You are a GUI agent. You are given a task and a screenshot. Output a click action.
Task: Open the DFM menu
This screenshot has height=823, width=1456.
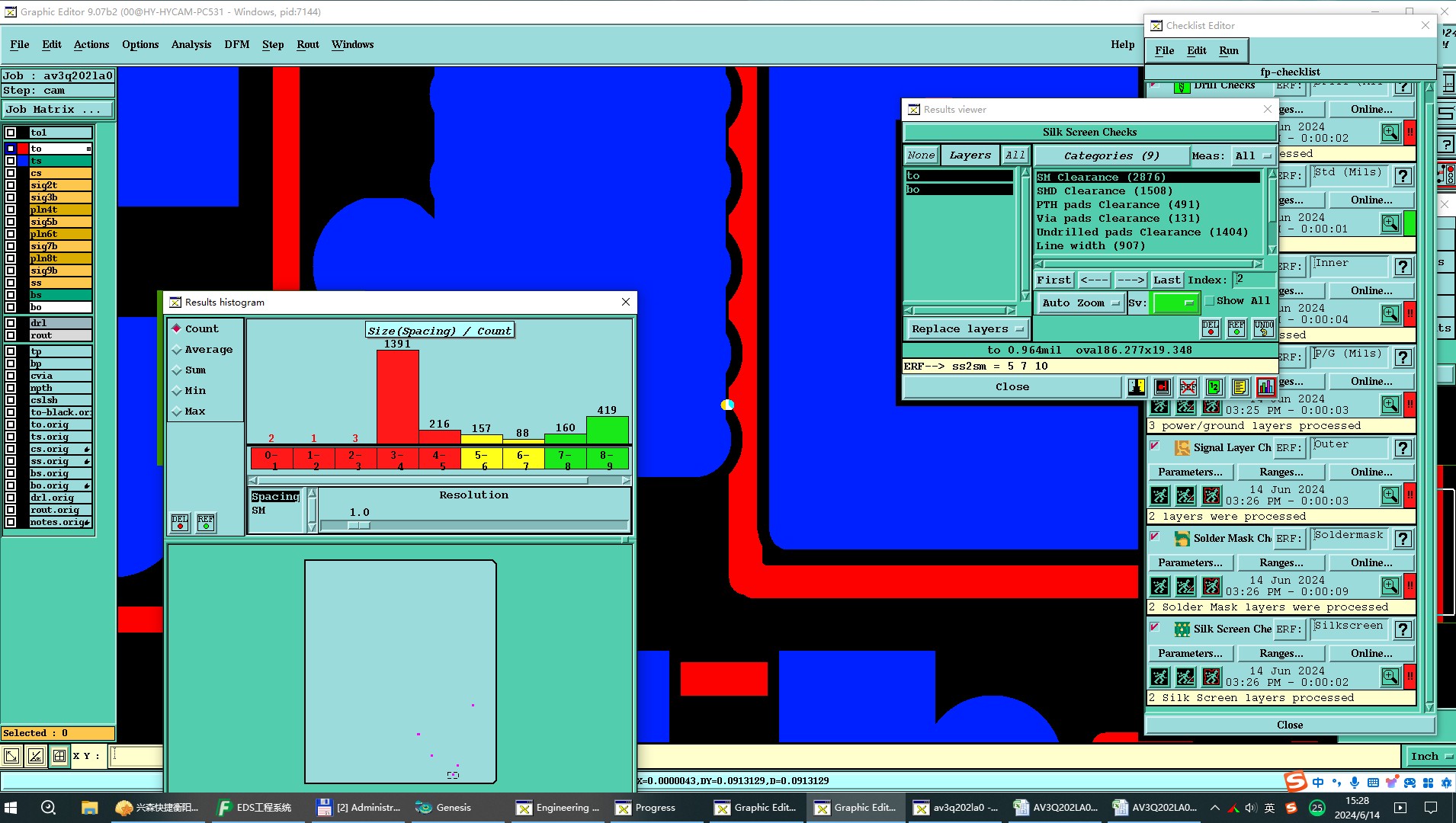click(x=237, y=45)
